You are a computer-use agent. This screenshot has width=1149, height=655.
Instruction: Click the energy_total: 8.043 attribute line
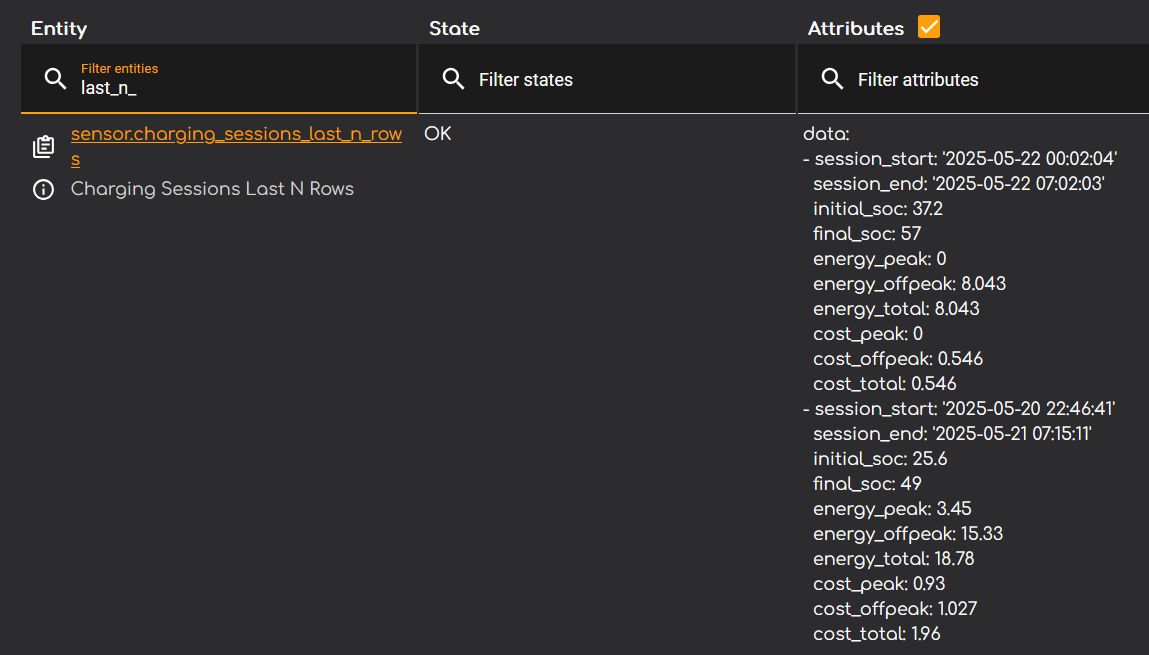(x=896, y=309)
